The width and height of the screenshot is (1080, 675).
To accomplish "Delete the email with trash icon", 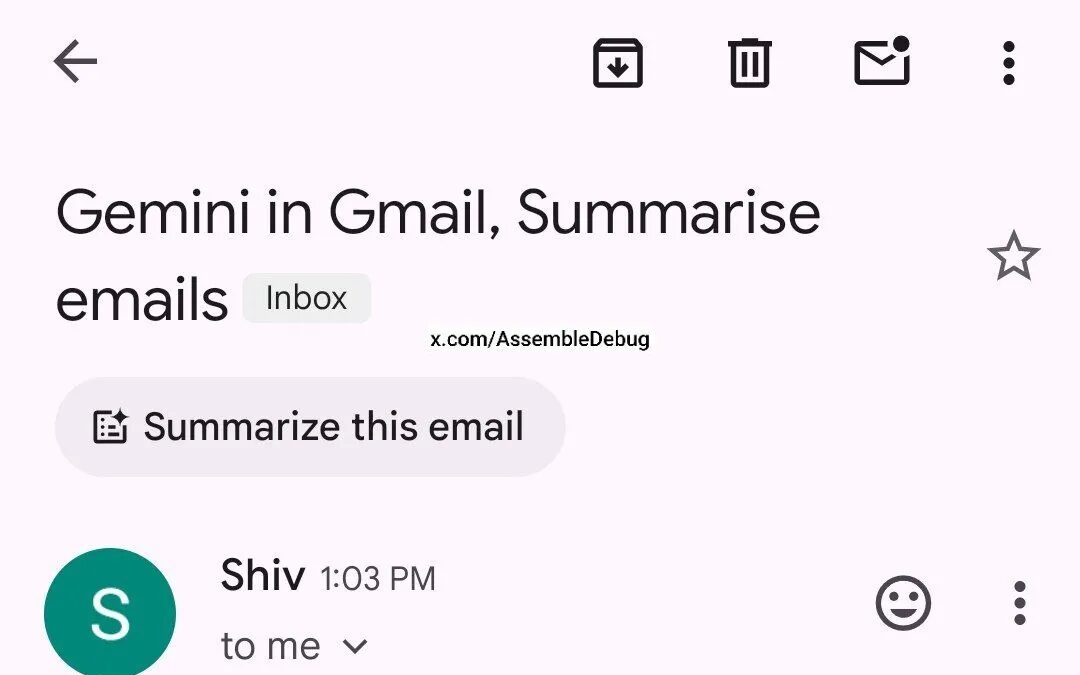I will (749, 63).
